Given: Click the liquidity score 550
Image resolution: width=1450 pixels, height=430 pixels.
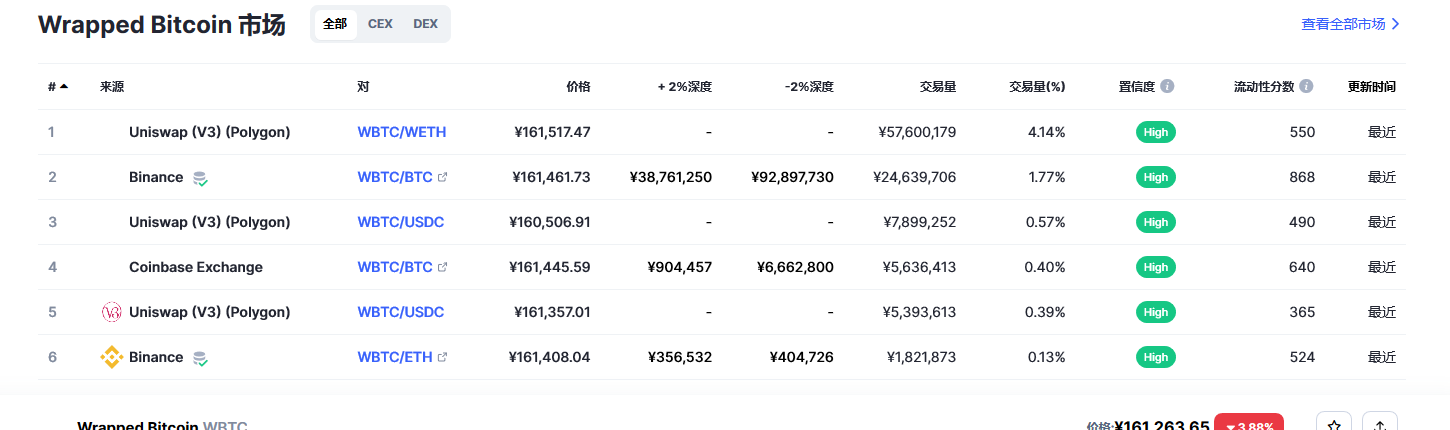Looking at the screenshot, I should click(x=1303, y=132).
